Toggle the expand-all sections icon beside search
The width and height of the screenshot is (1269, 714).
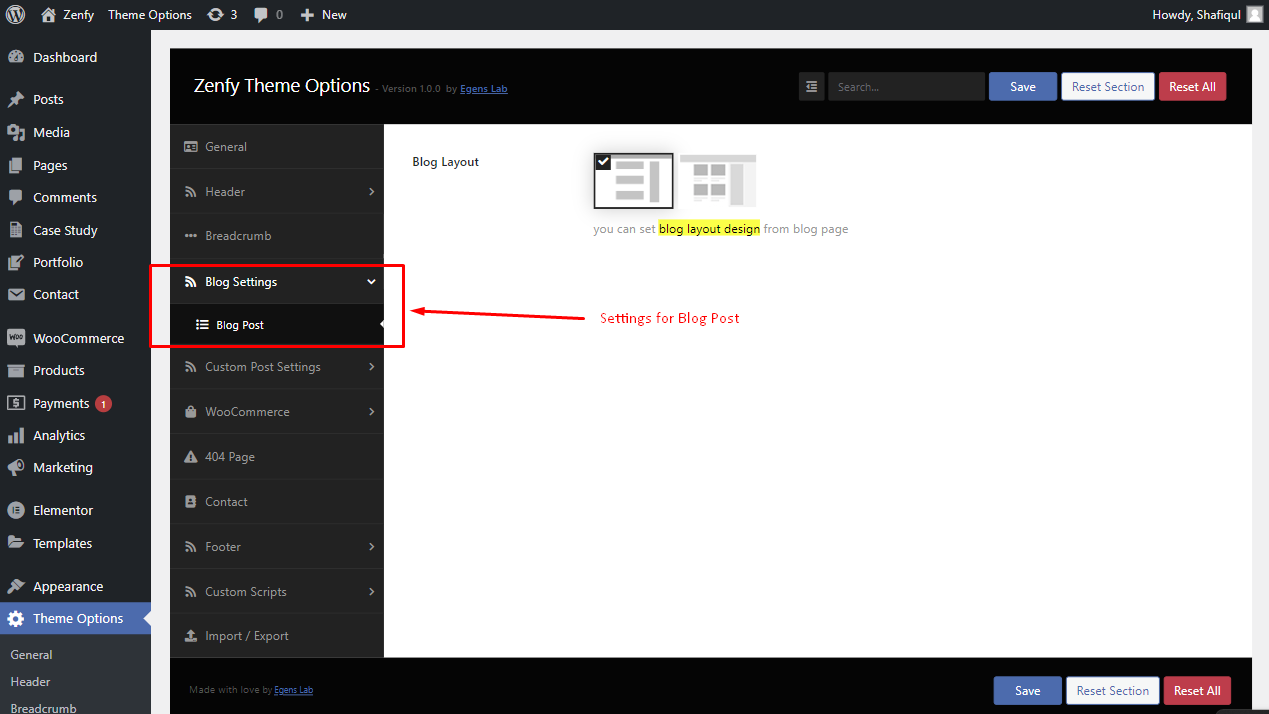[x=811, y=87]
